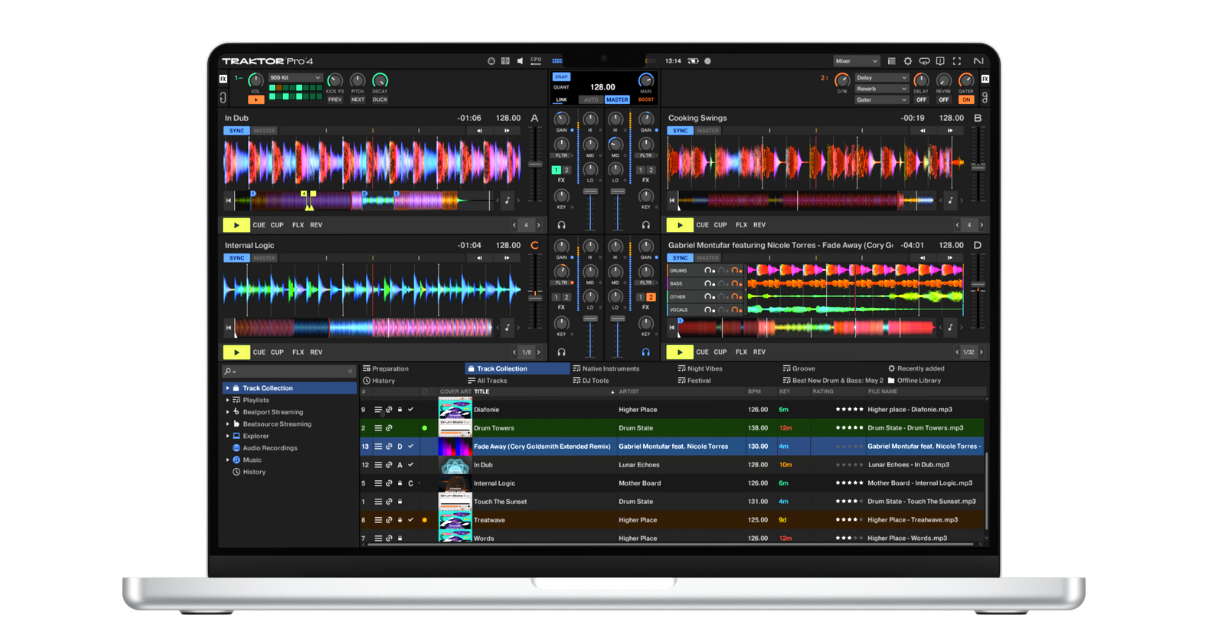Open the Night Vibes playlist tab
This screenshot has height=642, width=1208.
coord(702,369)
